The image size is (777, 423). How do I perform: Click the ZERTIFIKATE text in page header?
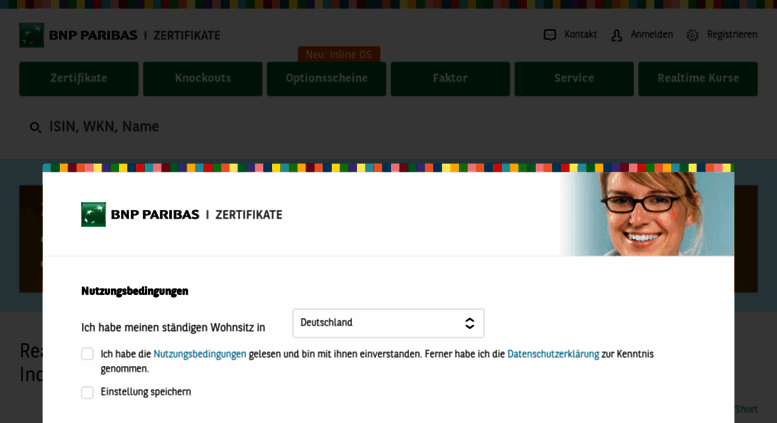click(187, 36)
